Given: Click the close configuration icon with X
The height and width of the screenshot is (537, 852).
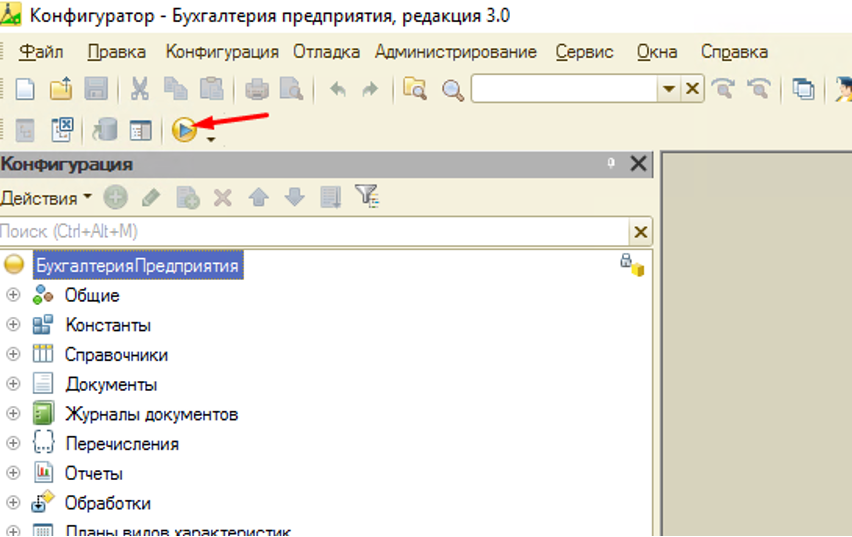Looking at the screenshot, I should pos(61,130).
